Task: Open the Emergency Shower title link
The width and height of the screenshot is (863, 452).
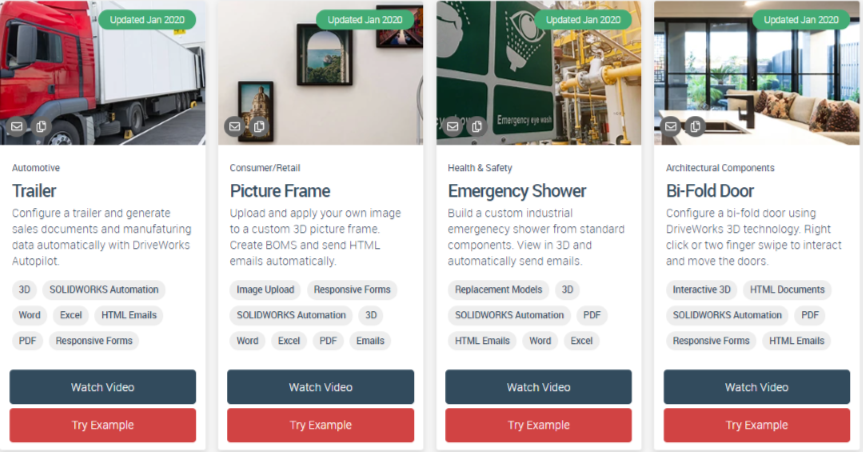Action: (517, 191)
